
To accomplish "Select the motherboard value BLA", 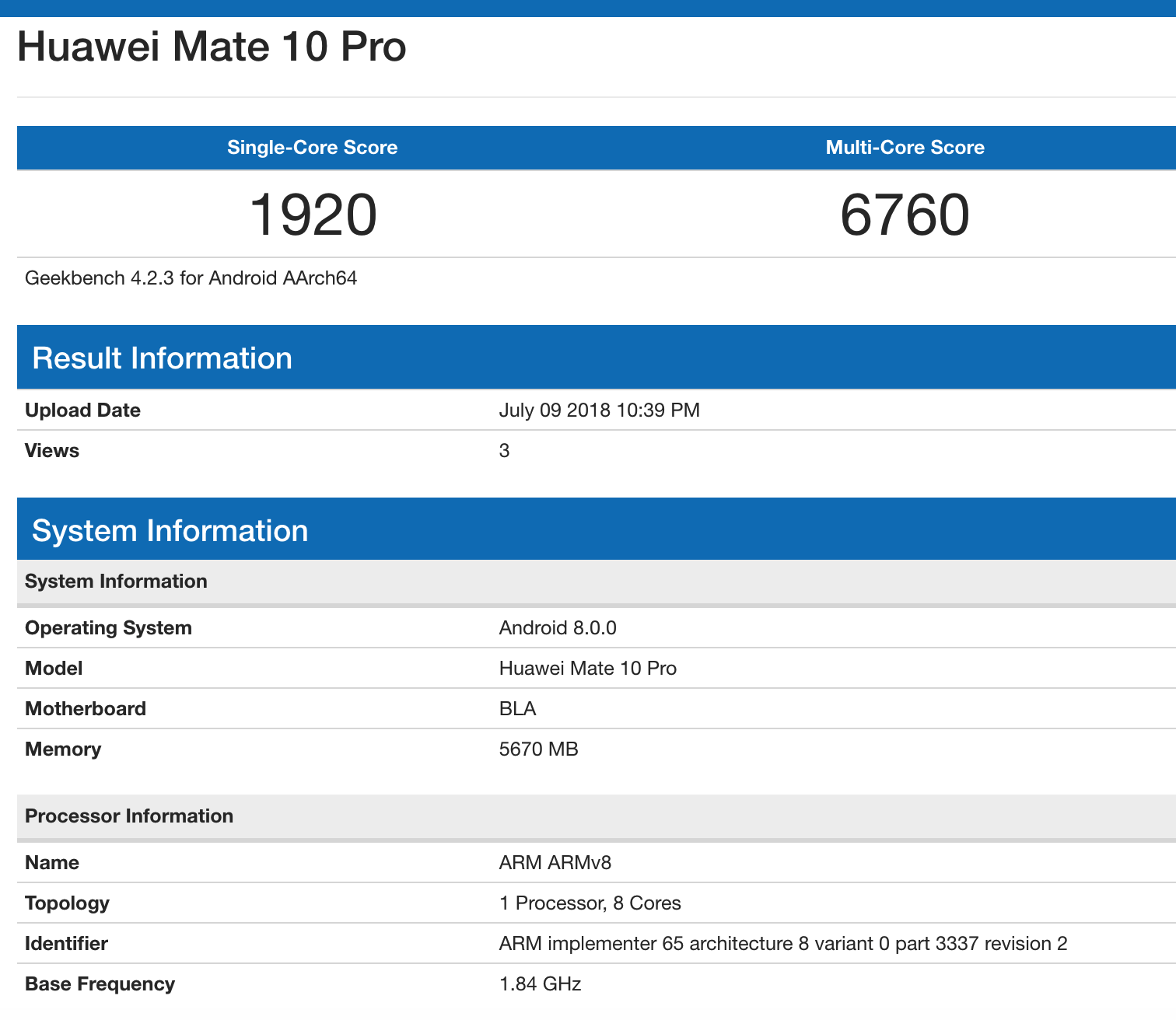I will (517, 709).
